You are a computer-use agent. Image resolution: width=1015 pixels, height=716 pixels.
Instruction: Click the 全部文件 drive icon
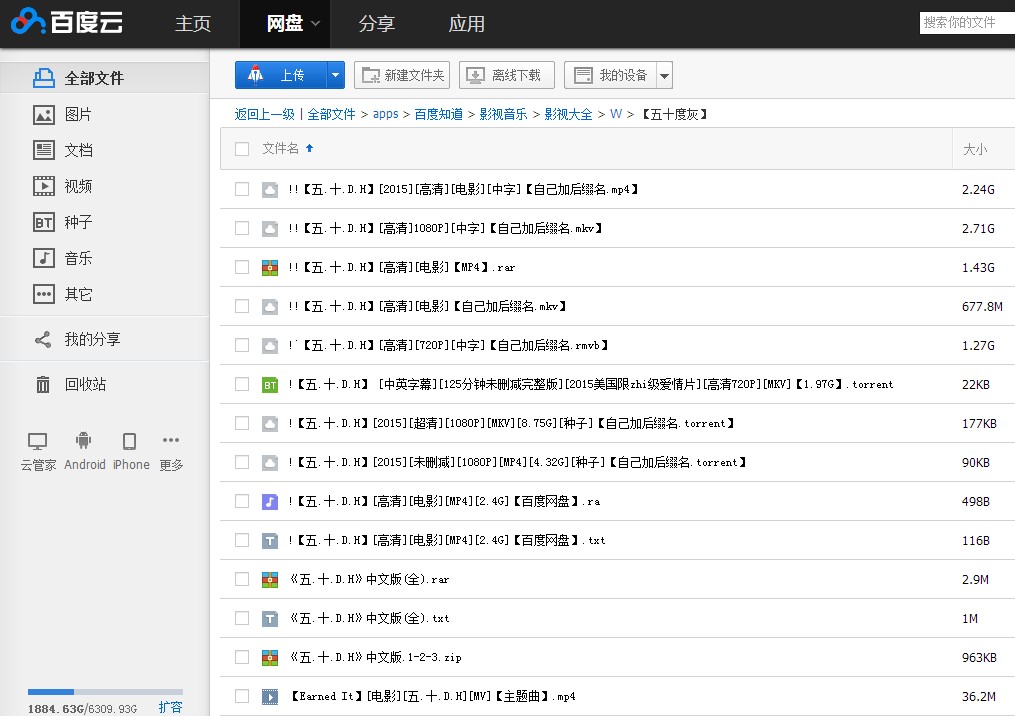point(43,78)
